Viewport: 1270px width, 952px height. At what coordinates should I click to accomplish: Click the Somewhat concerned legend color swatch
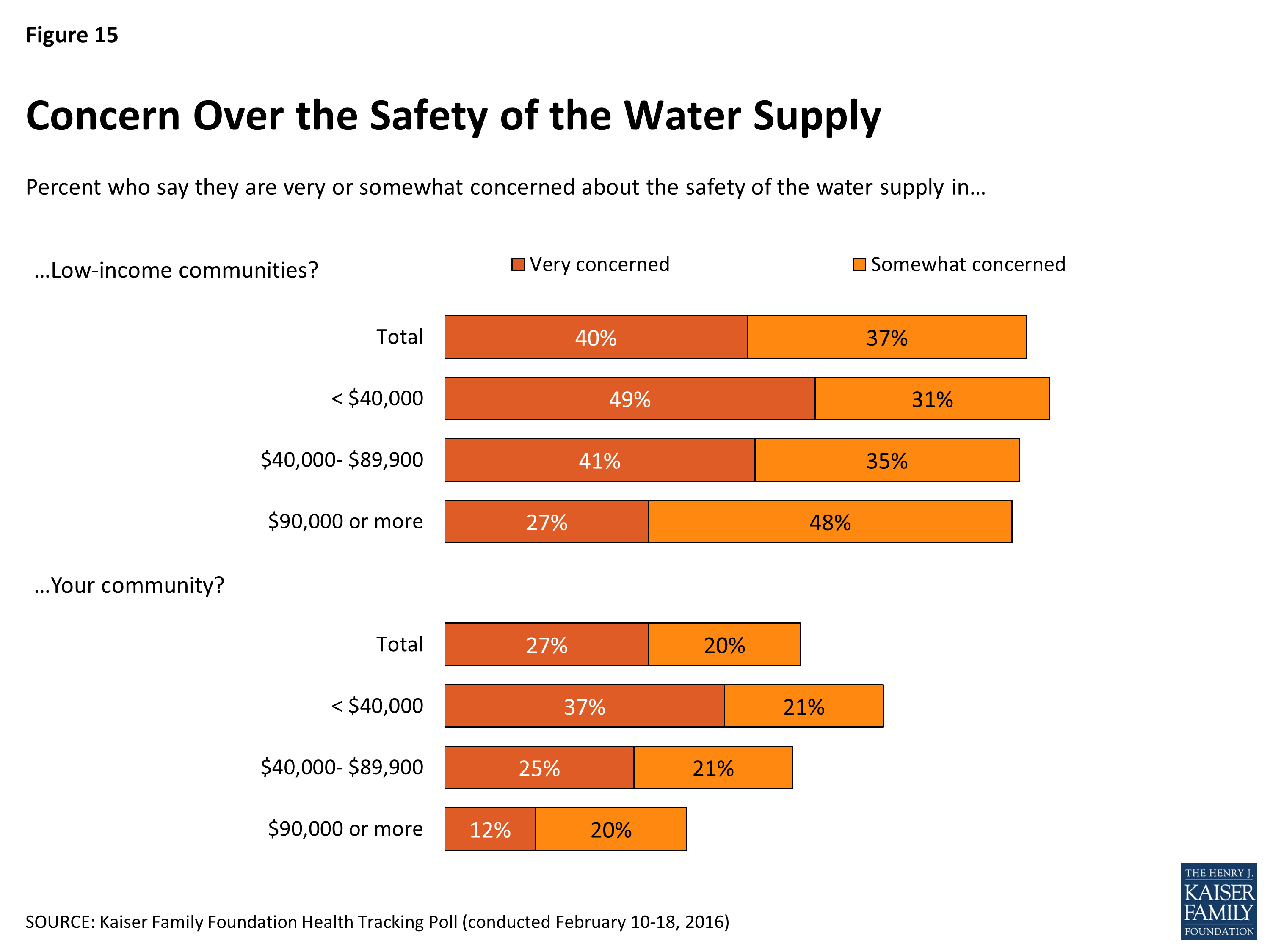click(x=859, y=264)
